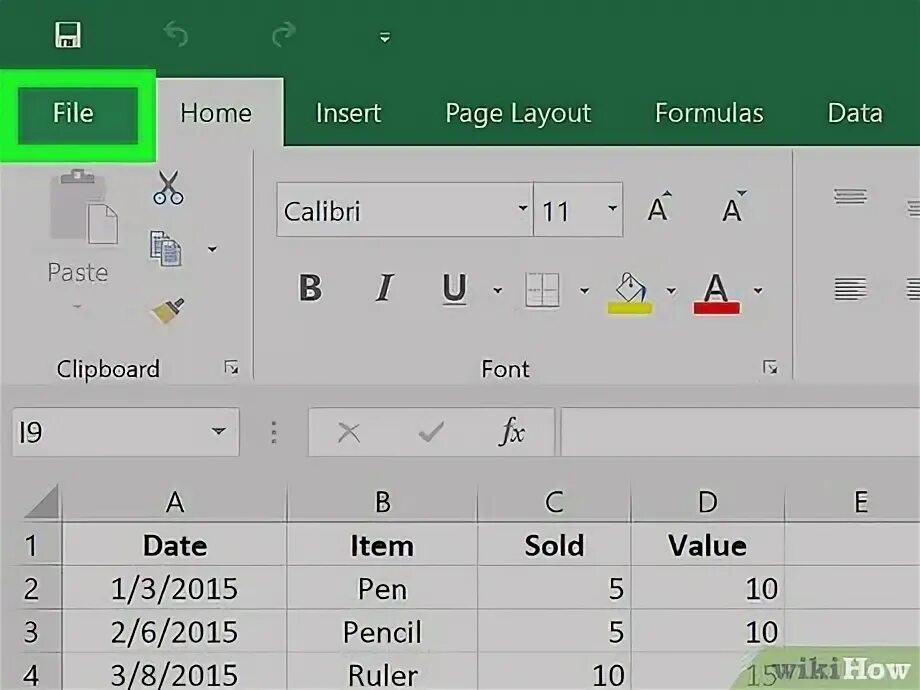Viewport: 920px width, 690px height.
Task: Open the Font dialog launcher arrow
Action: [x=770, y=368]
